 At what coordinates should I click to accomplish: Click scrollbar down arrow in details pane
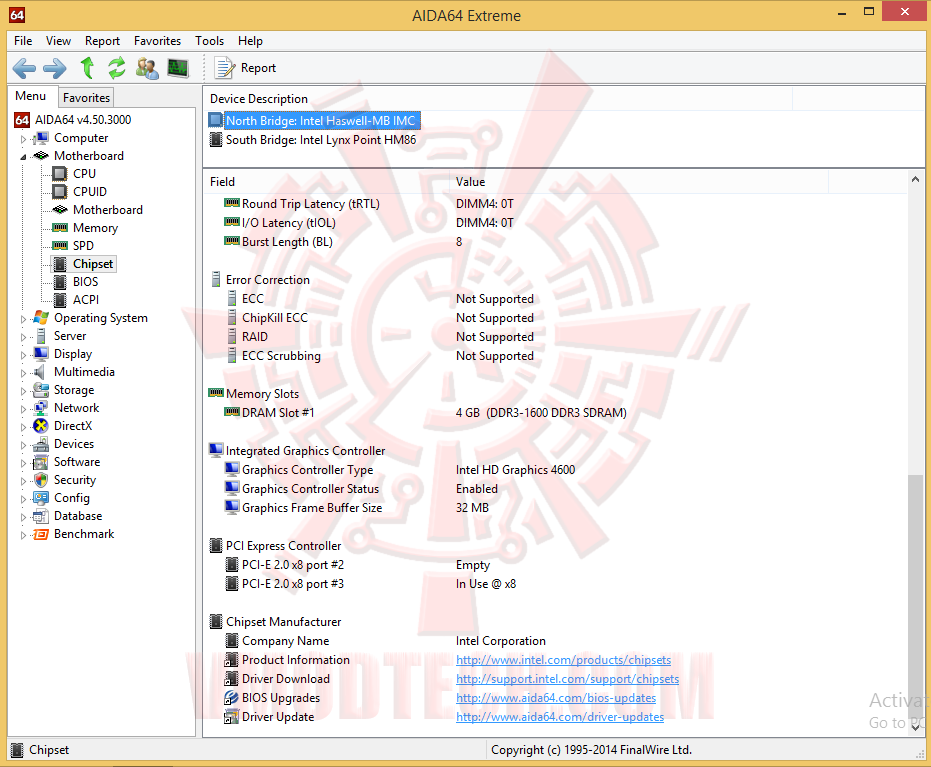(x=915, y=728)
